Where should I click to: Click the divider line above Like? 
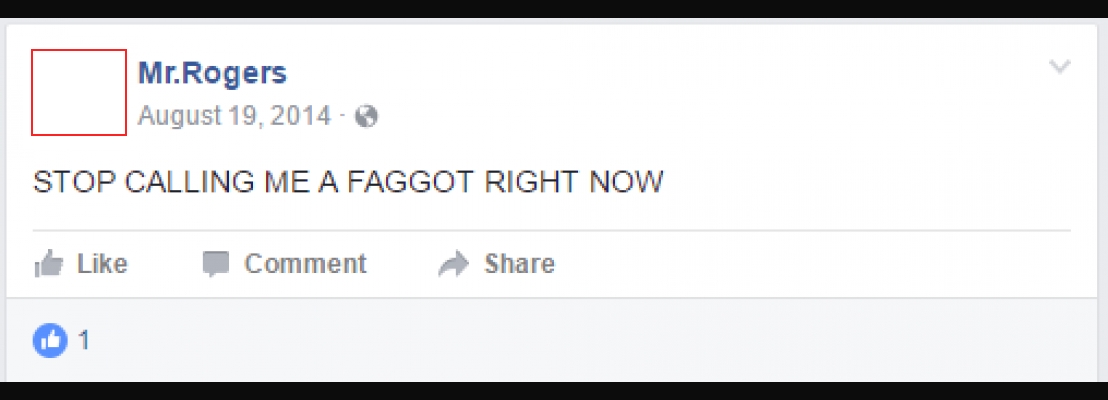point(551,230)
